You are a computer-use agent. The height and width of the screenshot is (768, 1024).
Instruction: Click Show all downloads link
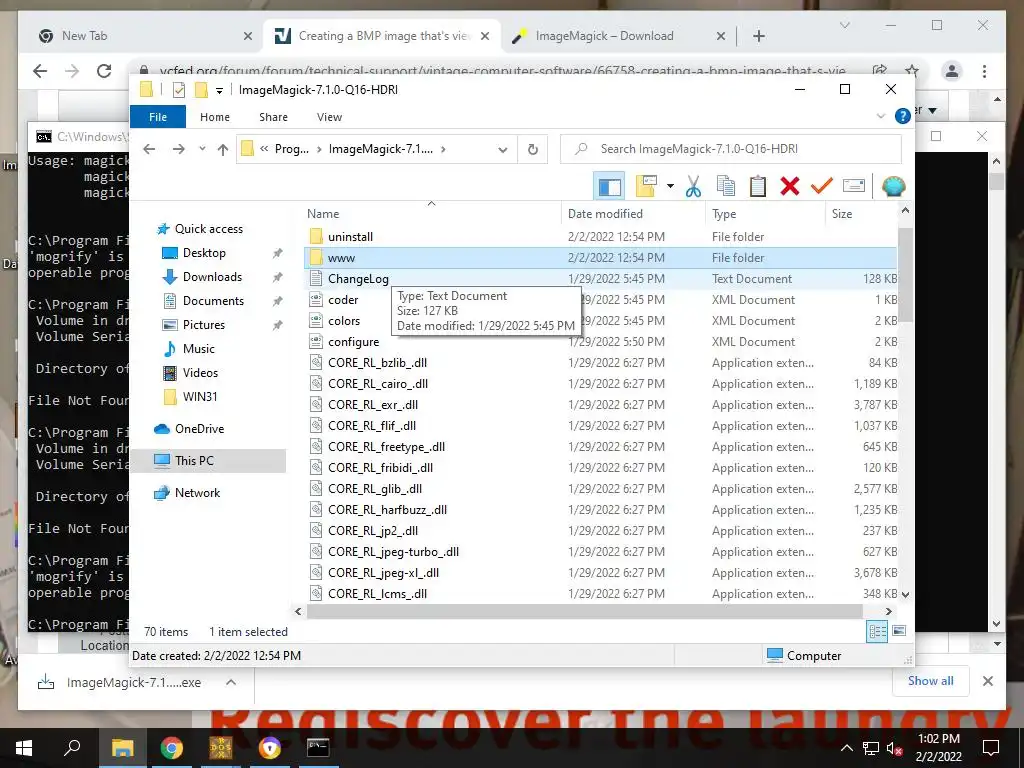931,681
